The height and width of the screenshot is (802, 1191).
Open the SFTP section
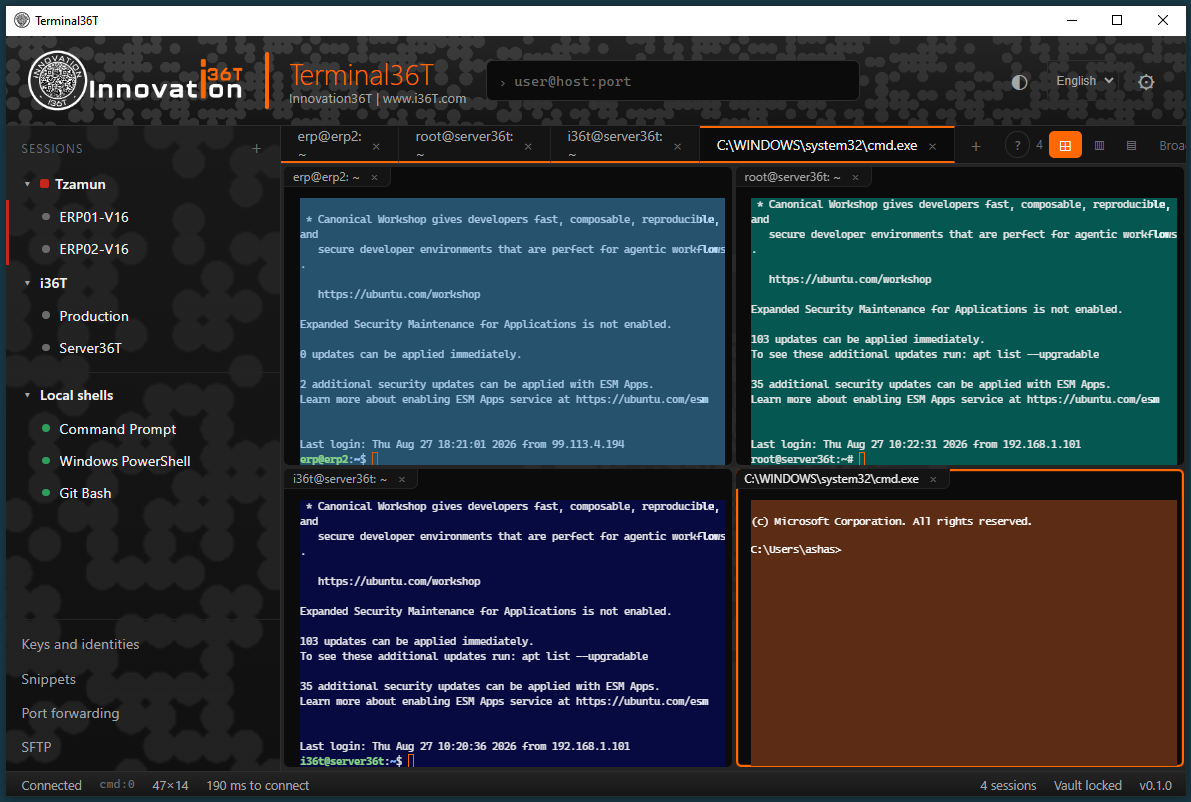point(36,747)
